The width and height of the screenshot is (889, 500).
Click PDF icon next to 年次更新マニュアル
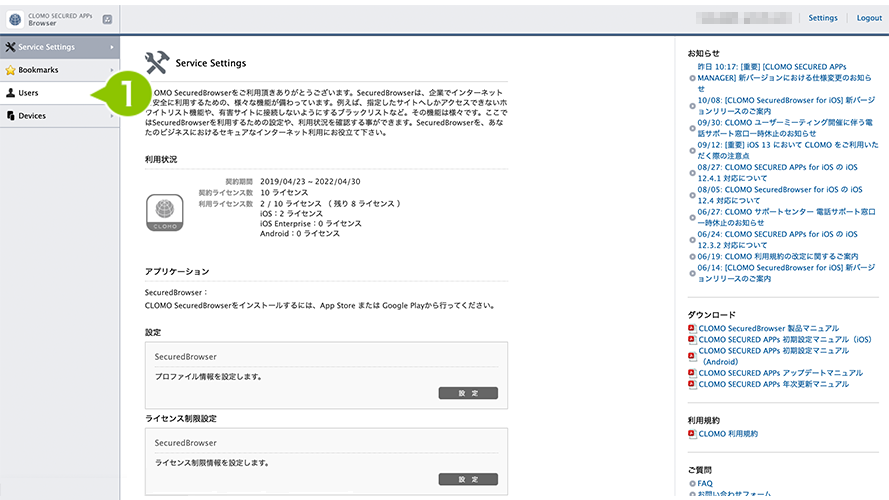click(692, 384)
